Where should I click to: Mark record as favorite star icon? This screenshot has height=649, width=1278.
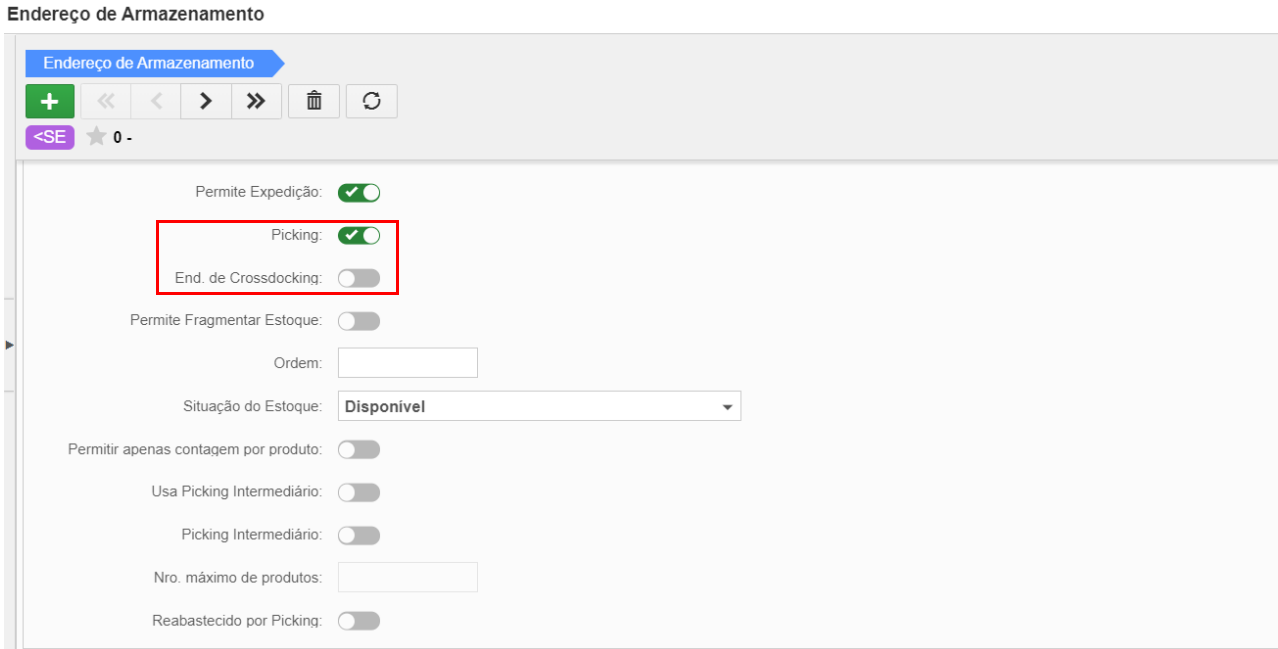click(x=96, y=137)
